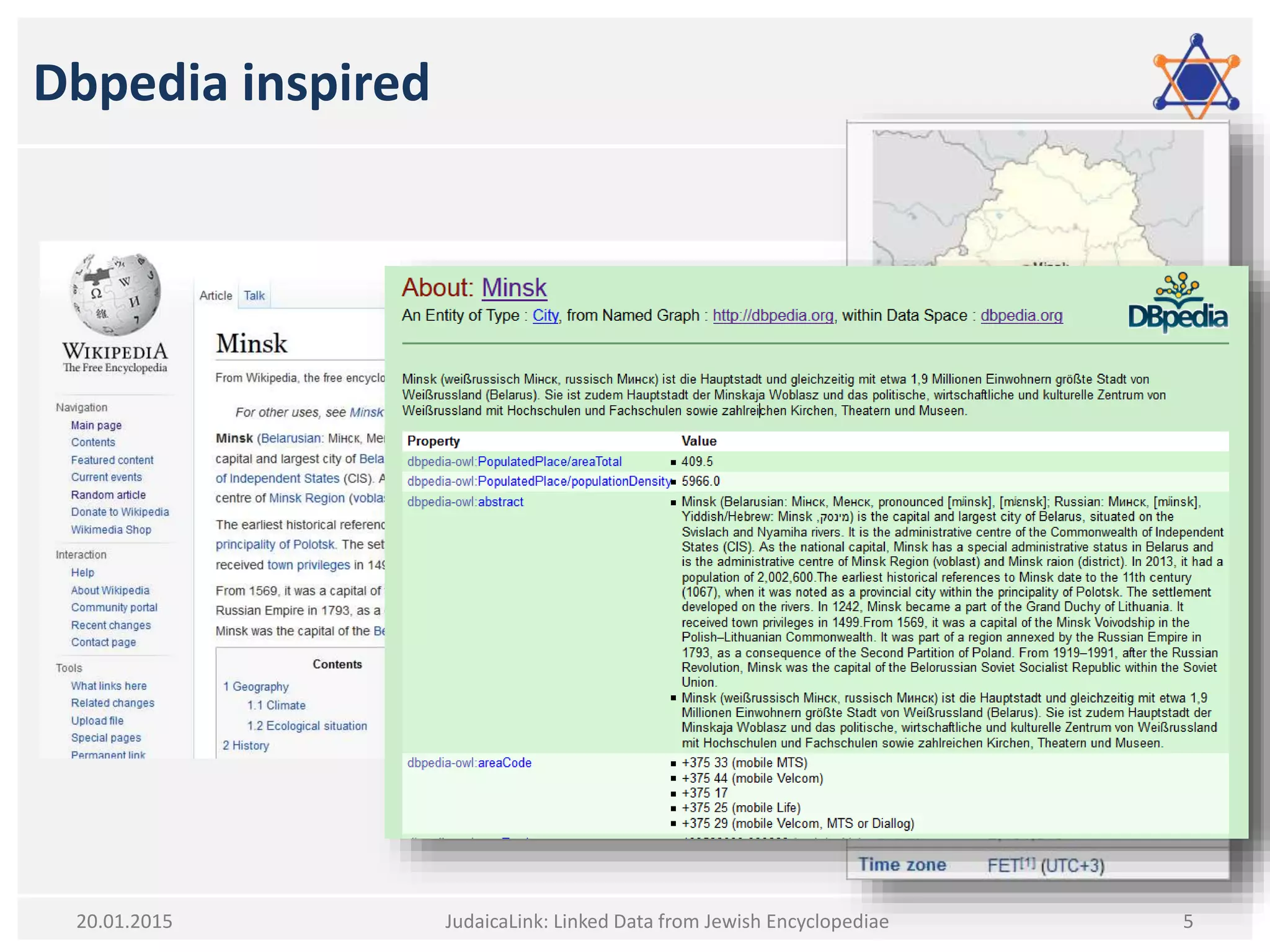This screenshot has height=952, width=1270.
Task: Click the Wikipedia globe logo
Action: point(116,295)
